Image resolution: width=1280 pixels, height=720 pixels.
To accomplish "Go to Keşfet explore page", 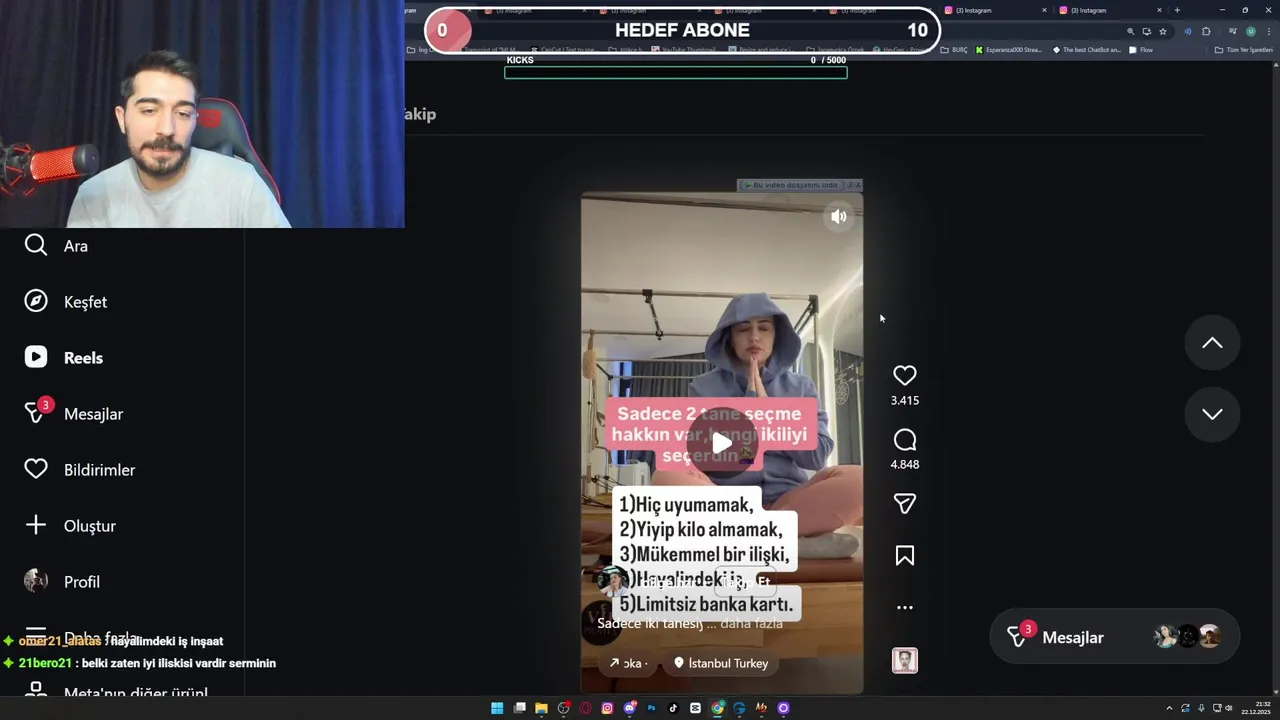I will tap(65, 301).
